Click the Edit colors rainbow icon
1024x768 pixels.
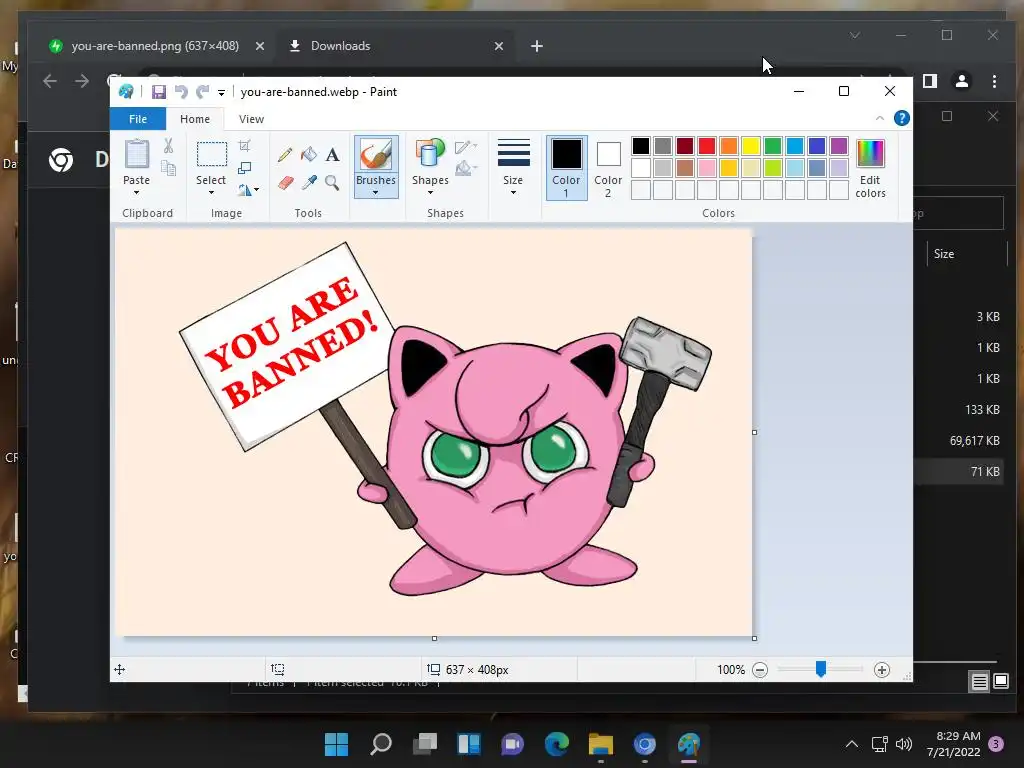[x=870, y=154]
